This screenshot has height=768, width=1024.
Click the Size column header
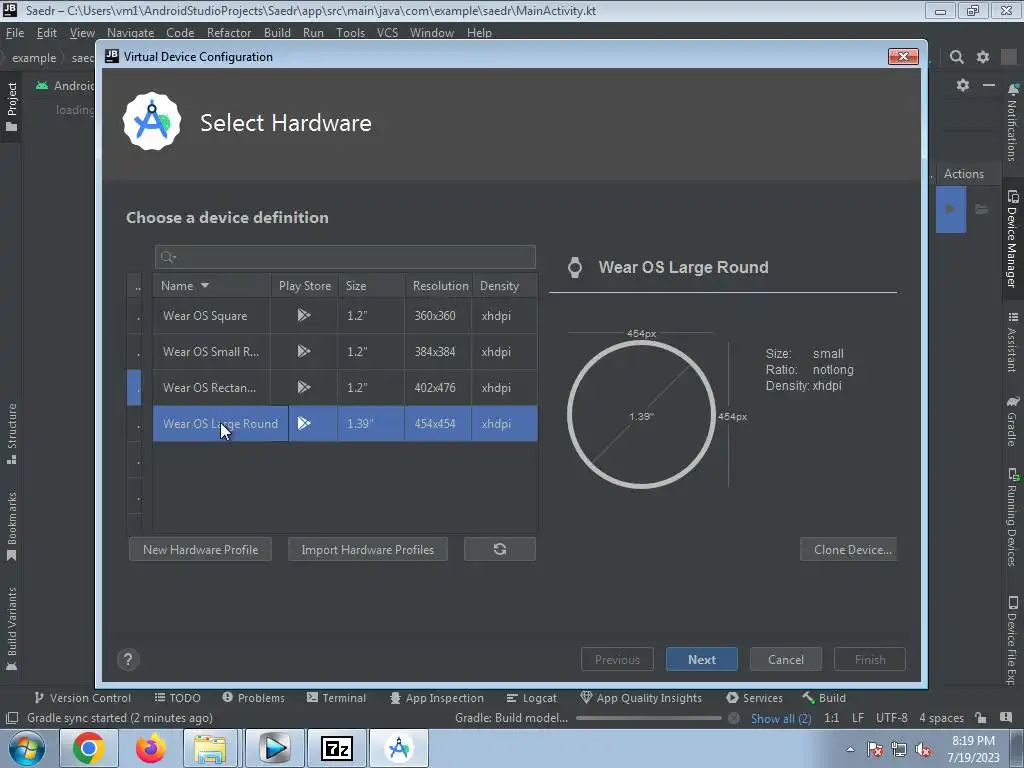(x=371, y=285)
